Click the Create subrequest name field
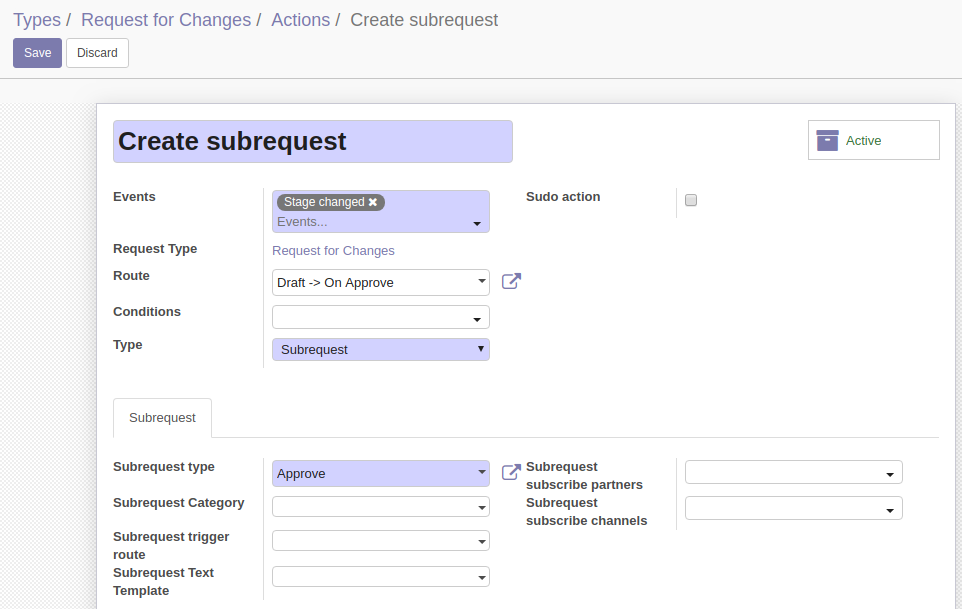 313,142
